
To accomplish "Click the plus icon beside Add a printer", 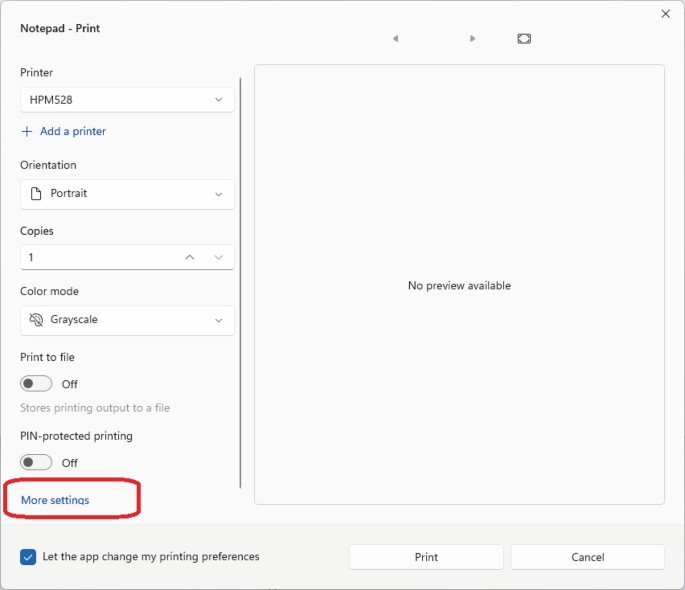I will (x=27, y=132).
